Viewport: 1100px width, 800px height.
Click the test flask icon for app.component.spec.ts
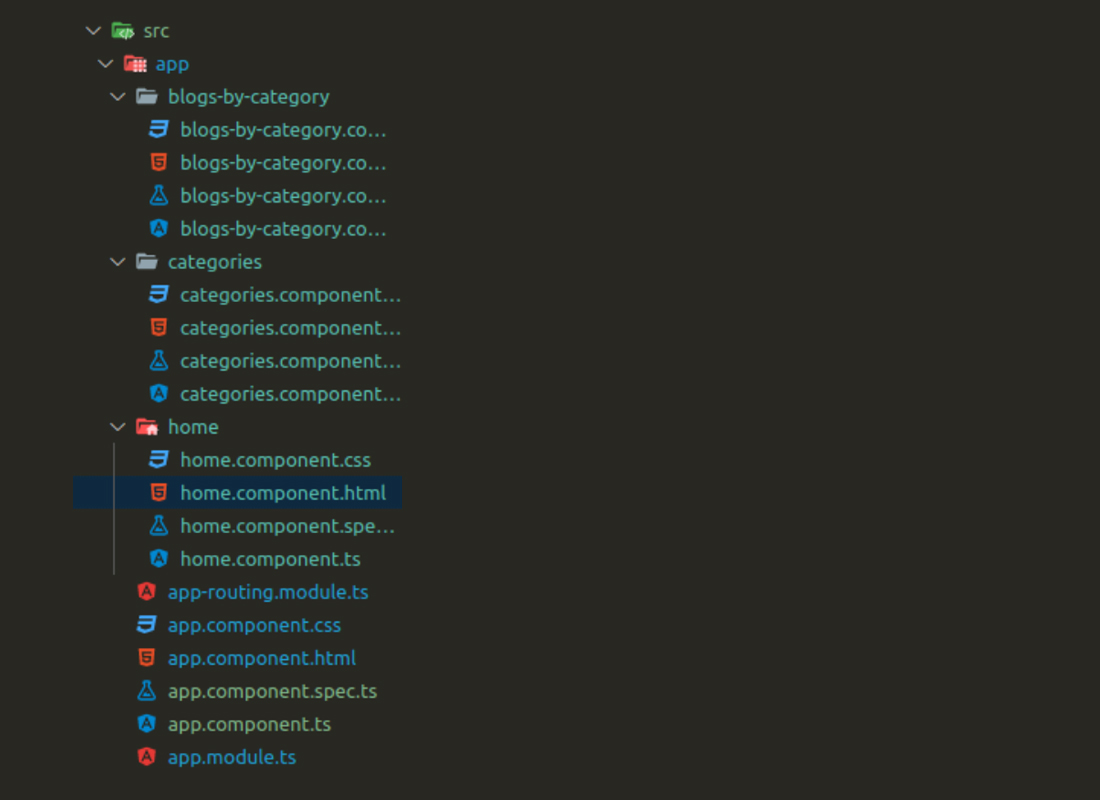click(146, 690)
